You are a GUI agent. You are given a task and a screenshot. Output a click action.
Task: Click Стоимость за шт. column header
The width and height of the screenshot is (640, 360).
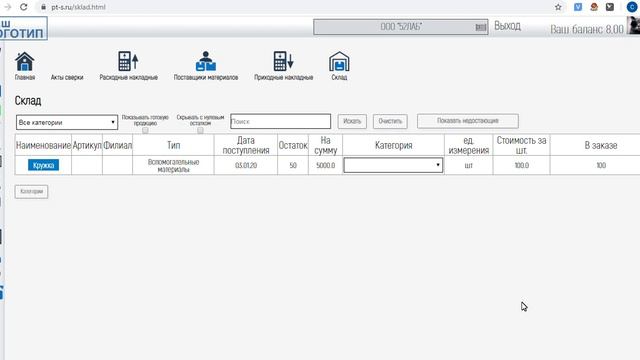[521, 145]
